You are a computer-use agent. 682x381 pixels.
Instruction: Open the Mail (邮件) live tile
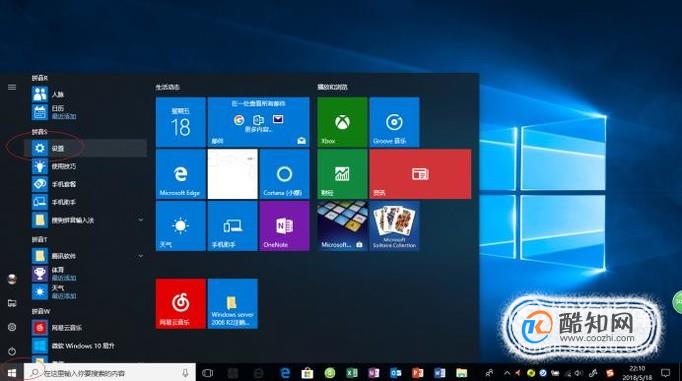[258, 122]
